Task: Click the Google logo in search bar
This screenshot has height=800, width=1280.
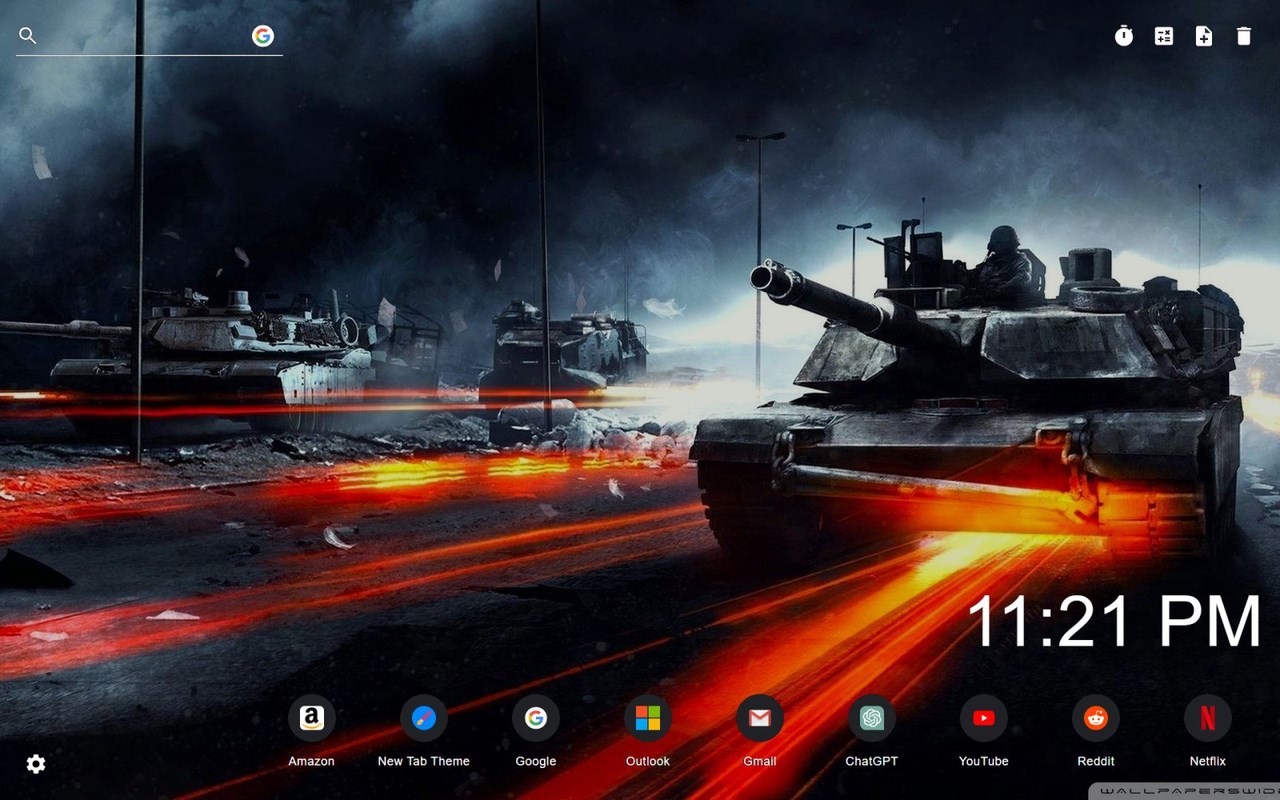Action: [263, 36]
